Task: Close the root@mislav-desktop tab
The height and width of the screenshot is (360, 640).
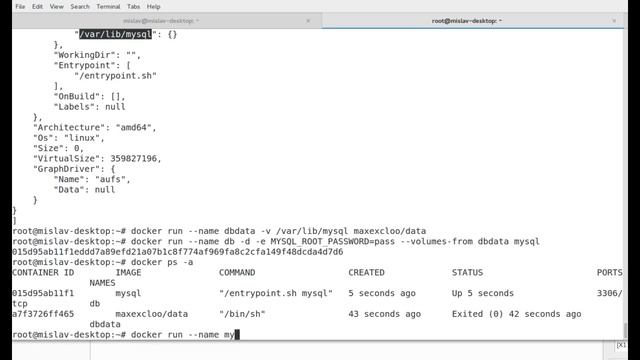Action: click(614, 21)
